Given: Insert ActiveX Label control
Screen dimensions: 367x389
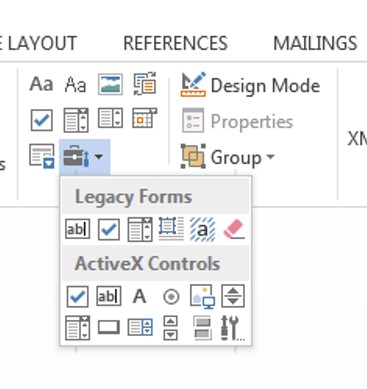Looking at the screenshot, I should tap(139, 296).
